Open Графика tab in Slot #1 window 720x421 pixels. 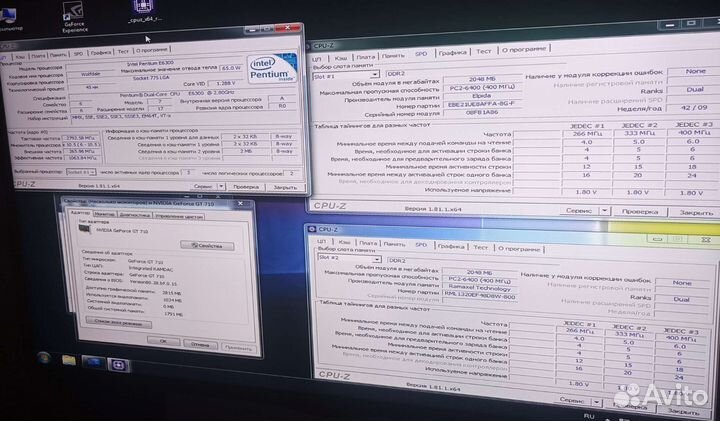(x=452, y=53)
